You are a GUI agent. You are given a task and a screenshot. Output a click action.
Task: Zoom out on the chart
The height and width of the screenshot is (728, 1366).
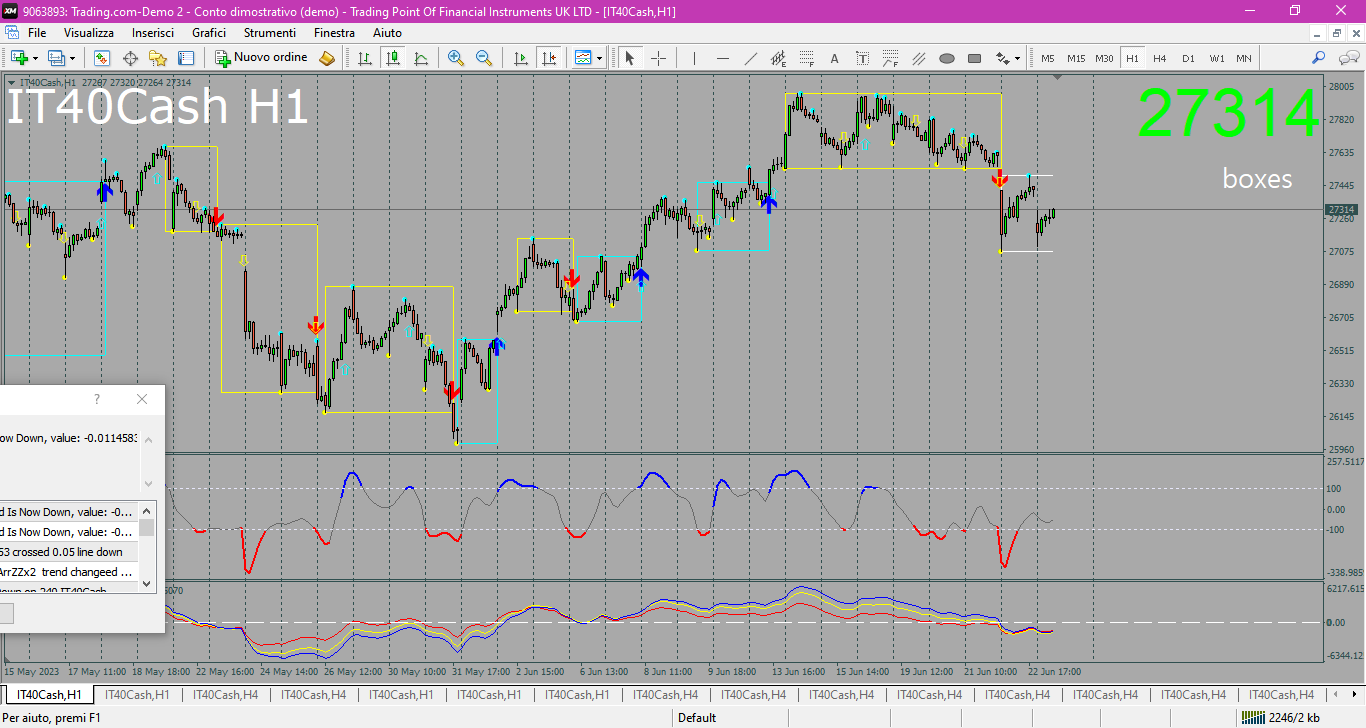pyautogui.click(x=484, y=58)
